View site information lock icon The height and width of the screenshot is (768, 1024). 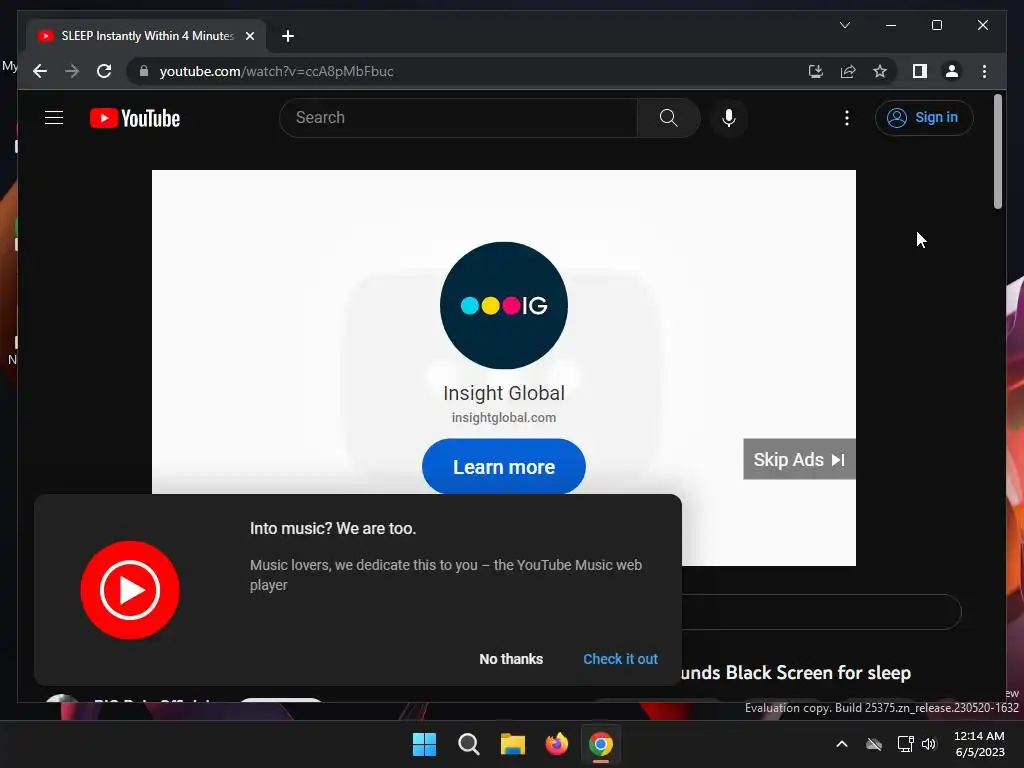[x=144, y=71]
